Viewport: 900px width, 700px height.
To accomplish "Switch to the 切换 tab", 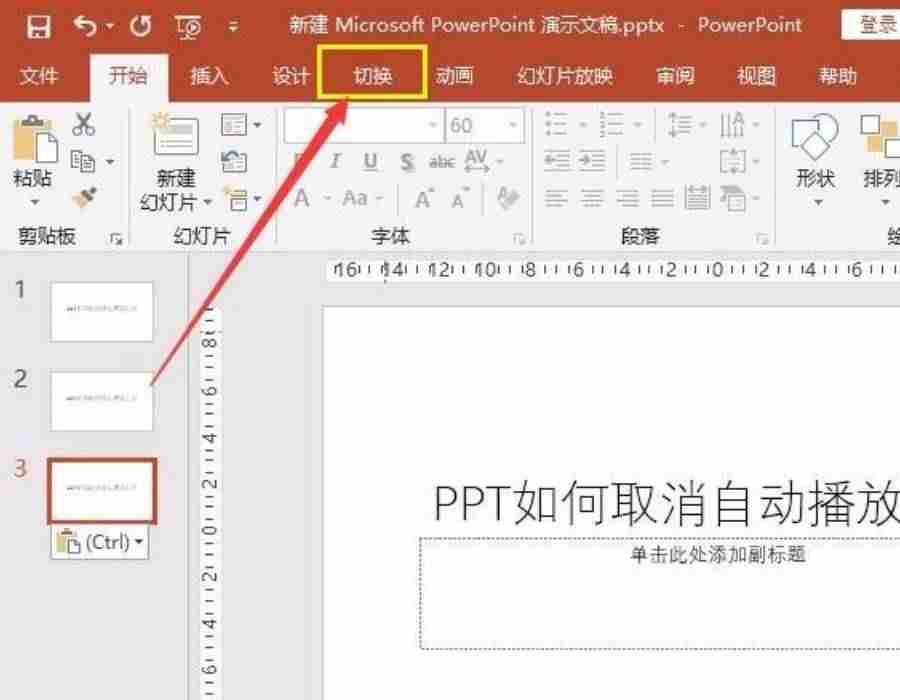I will click(x=372, y=75).
